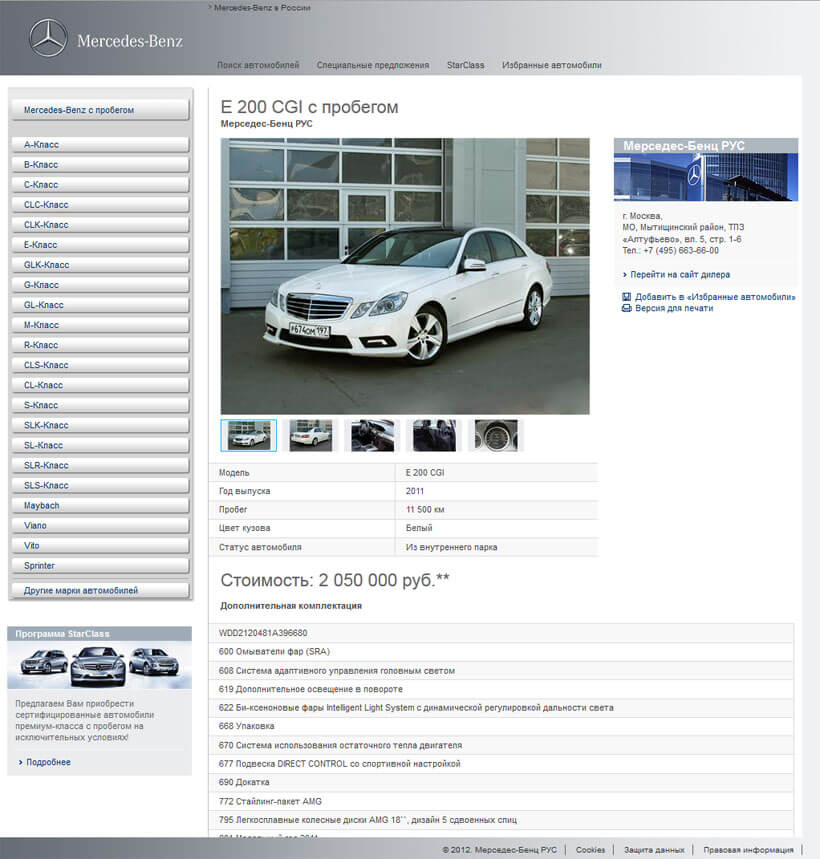Select Другие марки автомобилей sidebar button

coord(100,591)
